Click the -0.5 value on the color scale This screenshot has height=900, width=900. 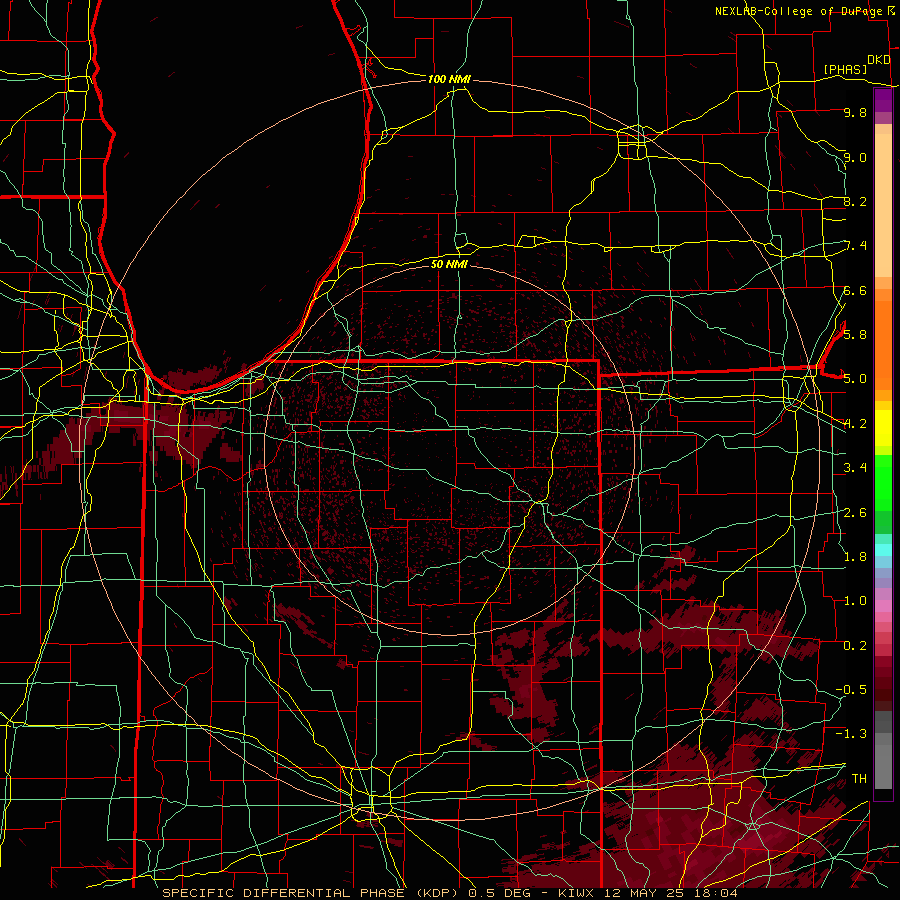851,689
